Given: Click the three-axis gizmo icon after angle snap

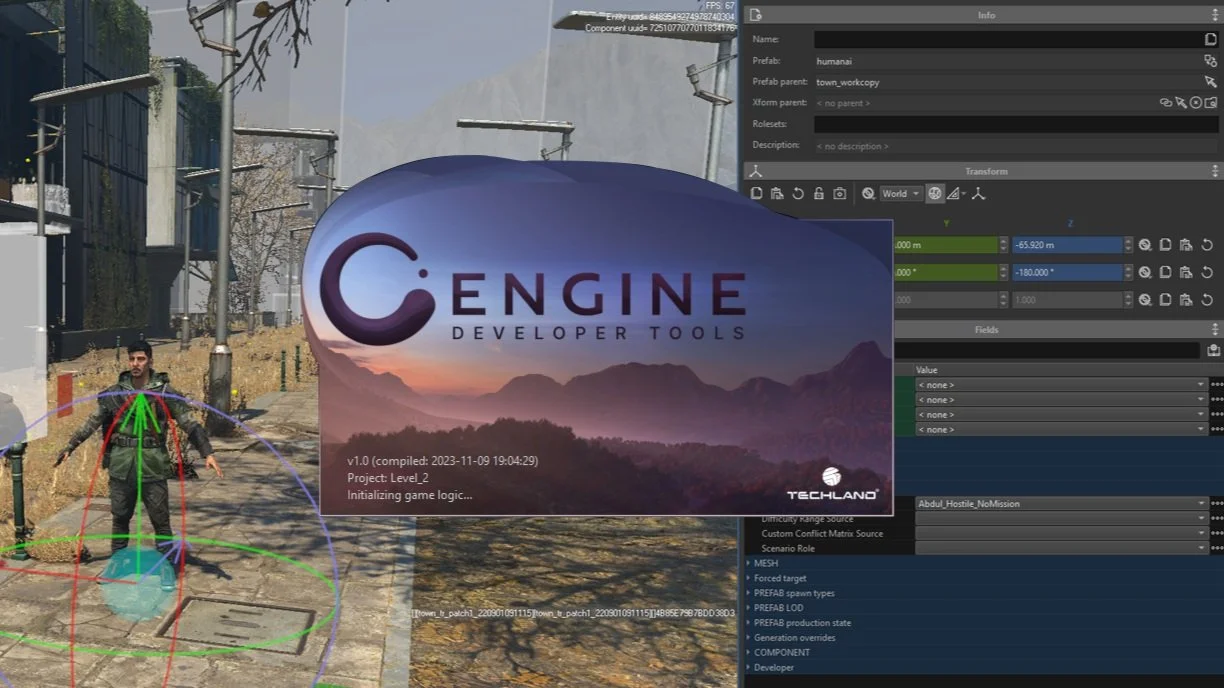Looking at the screenshot, I should coord(979,194).
